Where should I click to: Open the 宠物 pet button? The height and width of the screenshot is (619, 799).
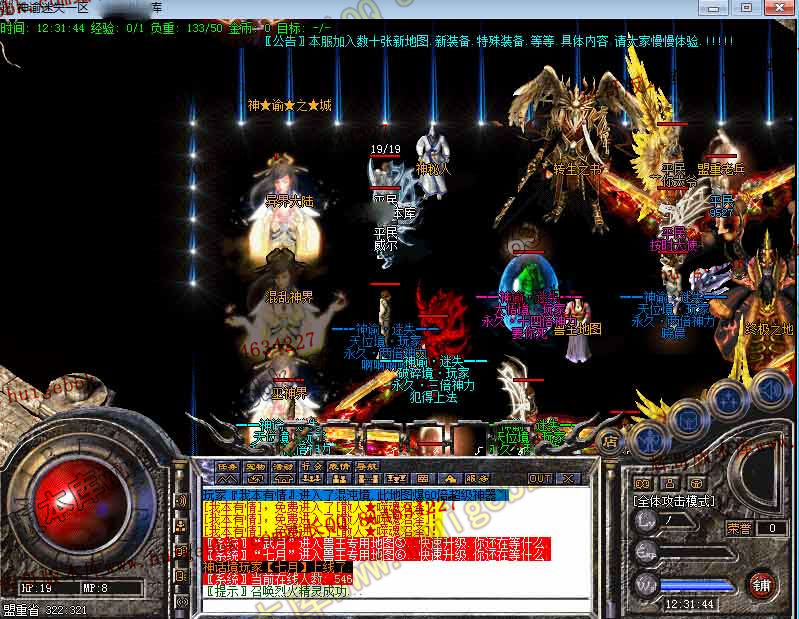(x=255, y=466)
